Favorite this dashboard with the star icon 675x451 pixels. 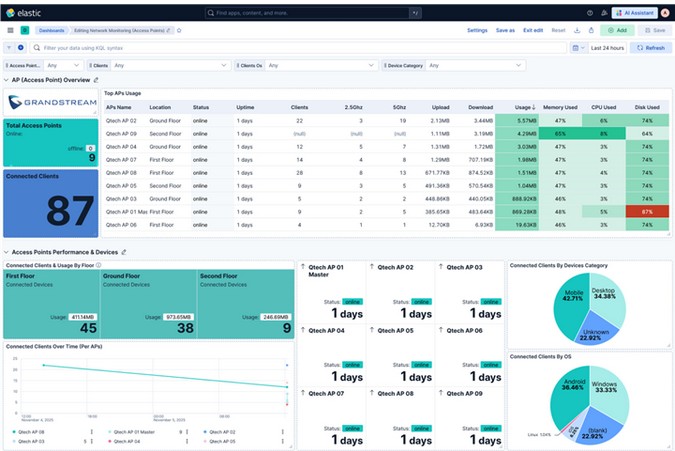(x=179, y=31)
